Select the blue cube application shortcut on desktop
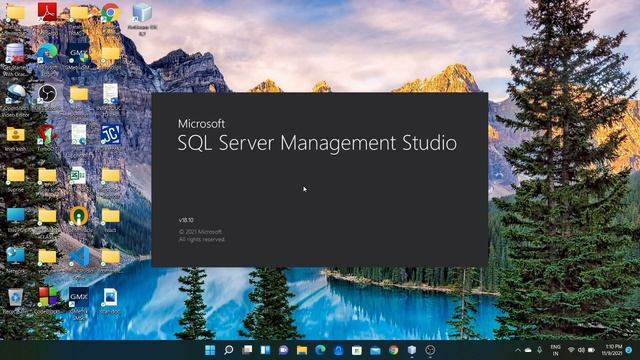Screen dimensions: 640x360 [x=142, y=13]
